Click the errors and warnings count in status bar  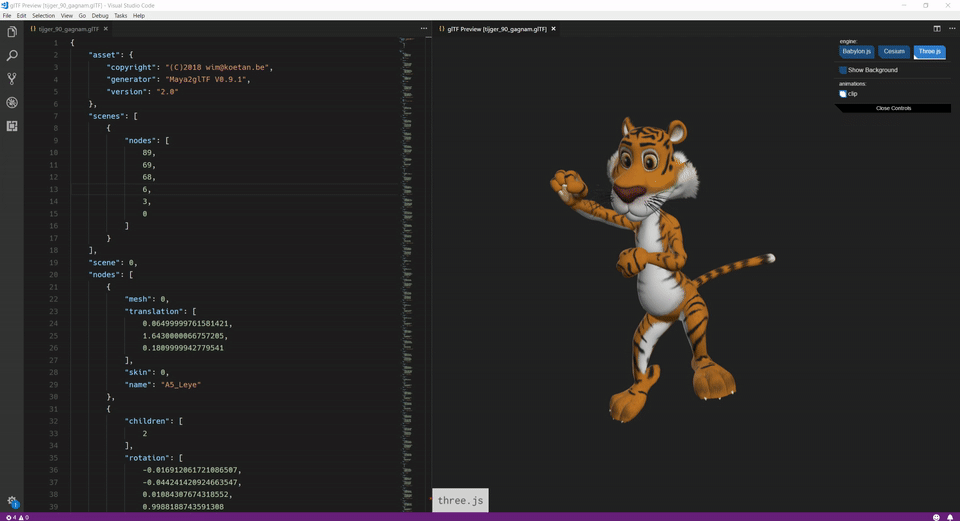coord(17,517)
